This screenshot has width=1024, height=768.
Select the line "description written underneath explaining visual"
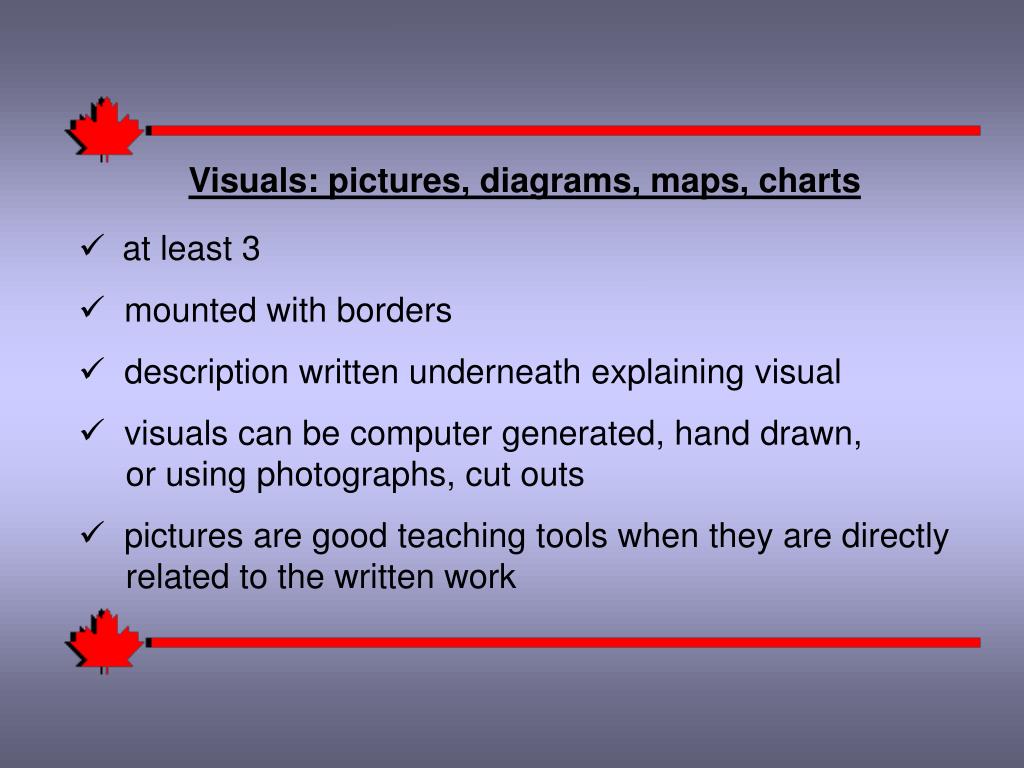click(483, 373)
